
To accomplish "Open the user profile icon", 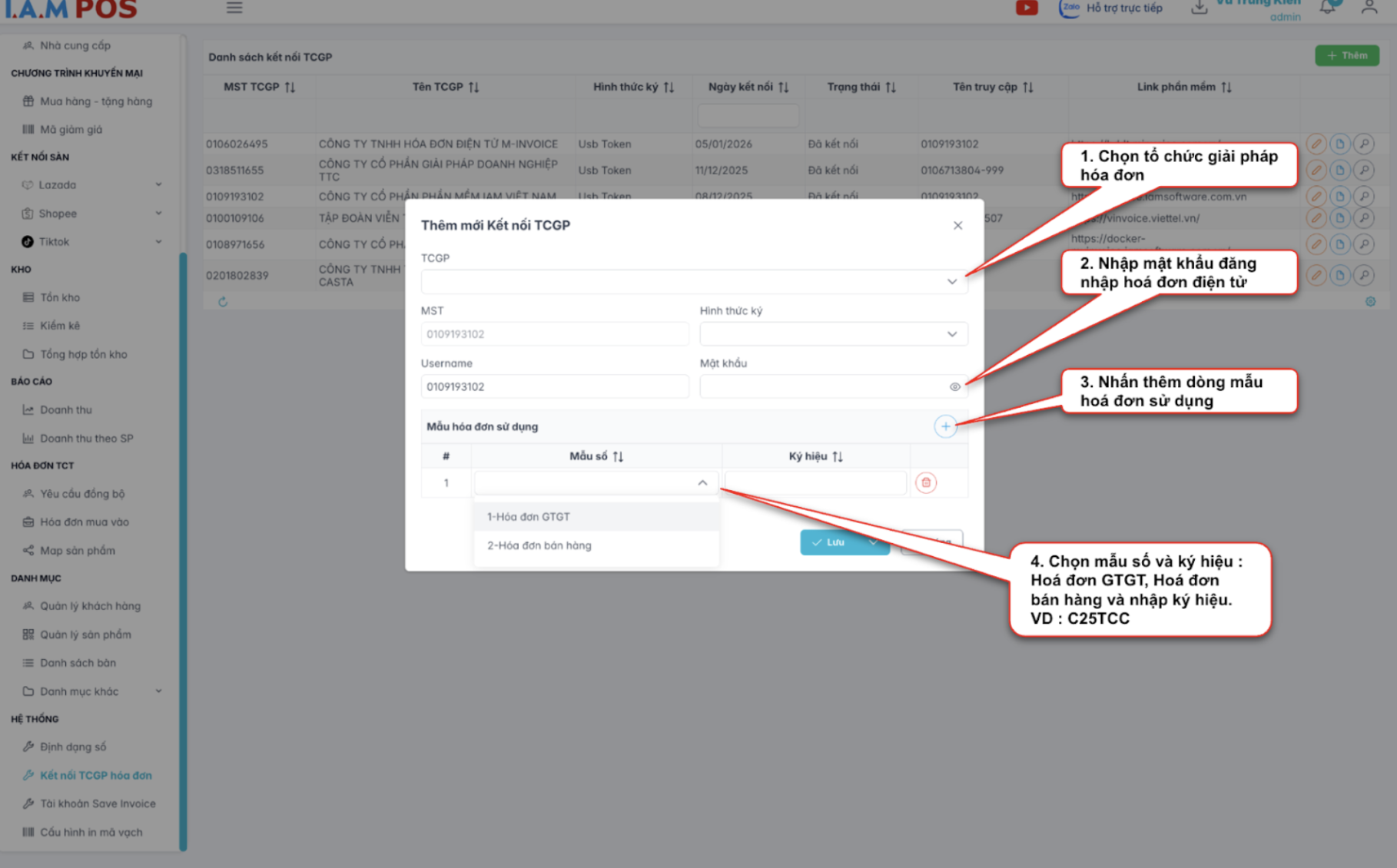I will [1369, 8].
